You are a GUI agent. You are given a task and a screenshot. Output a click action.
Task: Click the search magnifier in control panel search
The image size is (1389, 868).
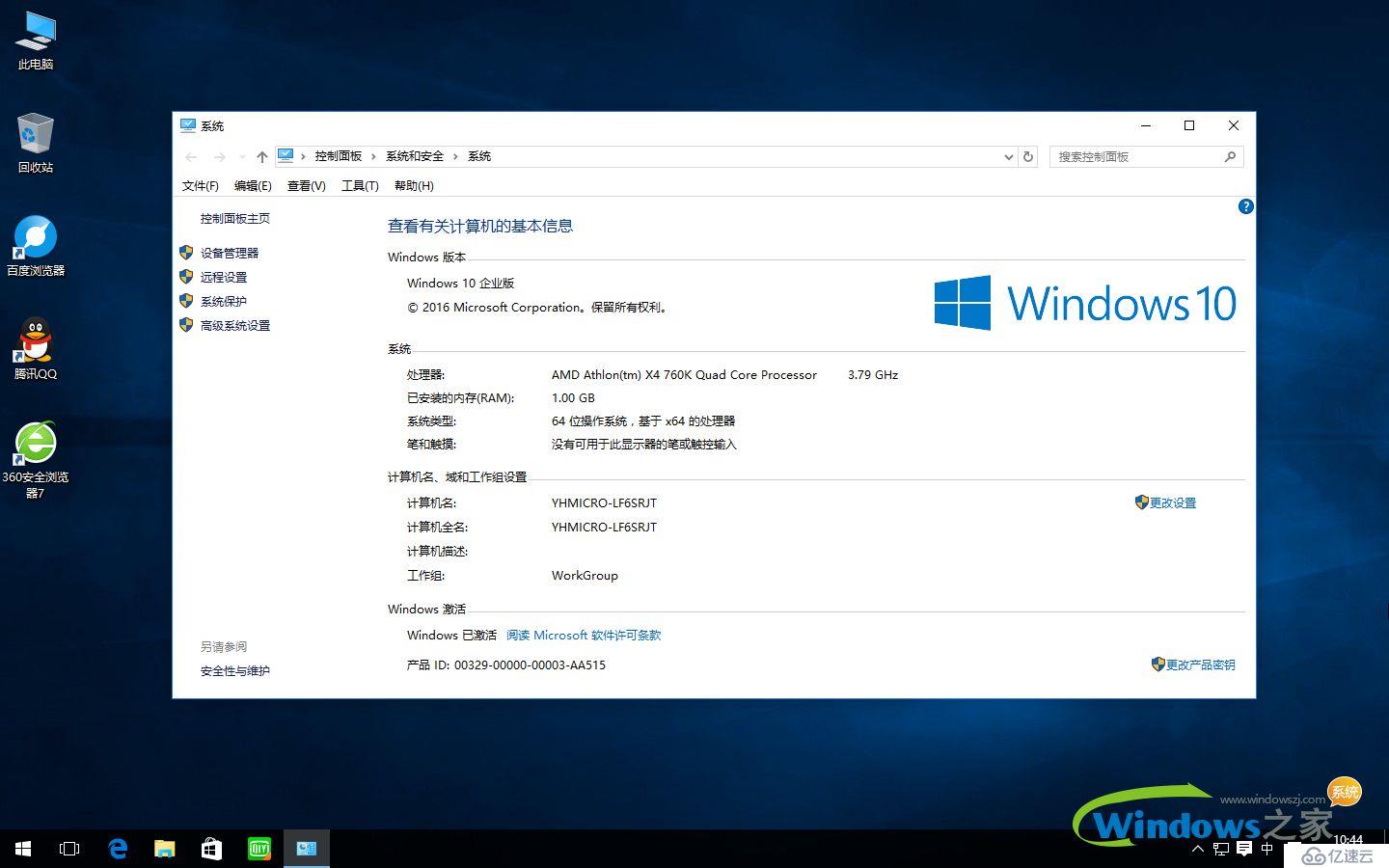pos(1230,156)
